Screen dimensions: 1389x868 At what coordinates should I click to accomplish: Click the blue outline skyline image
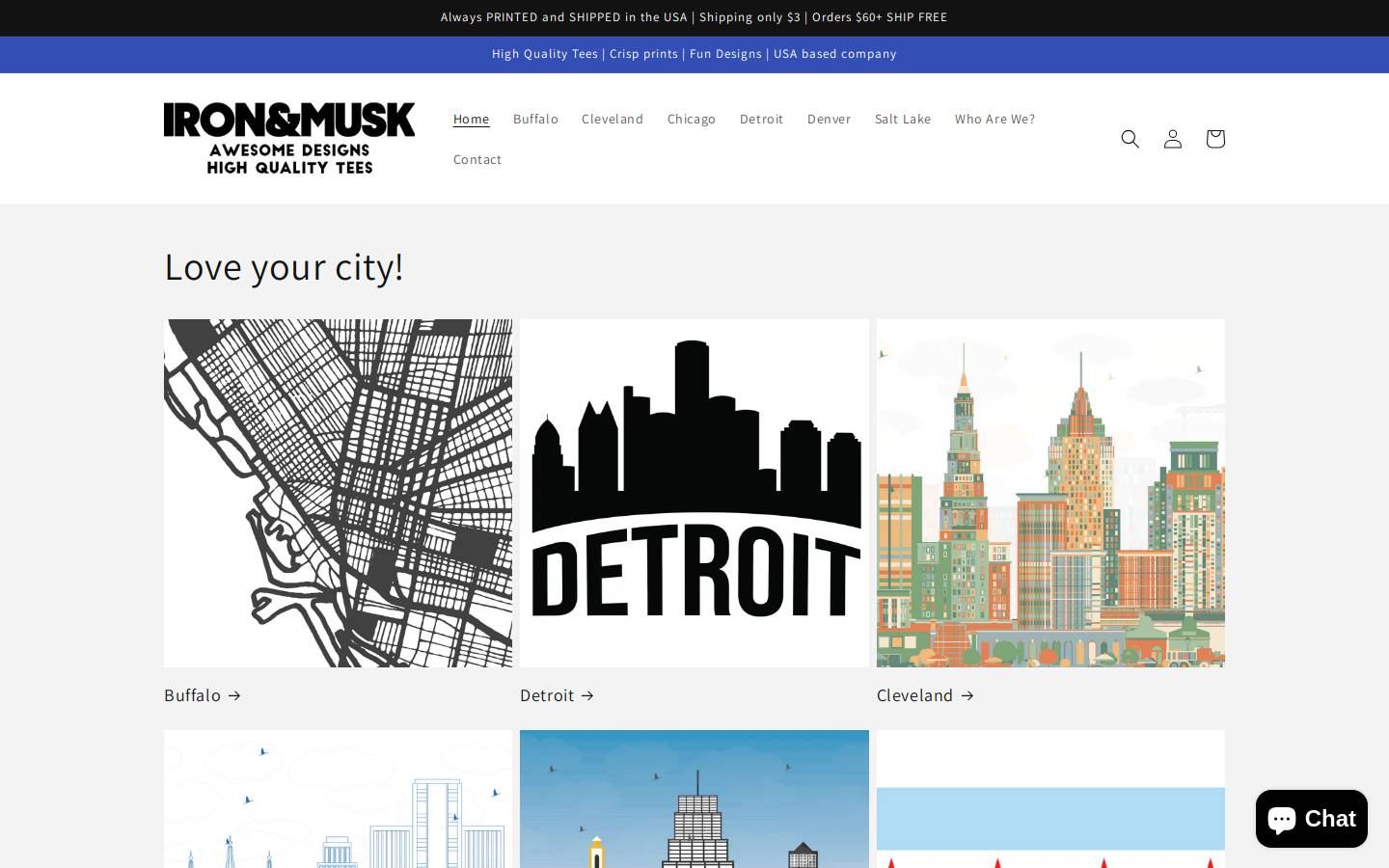click(x=338, y=799)
